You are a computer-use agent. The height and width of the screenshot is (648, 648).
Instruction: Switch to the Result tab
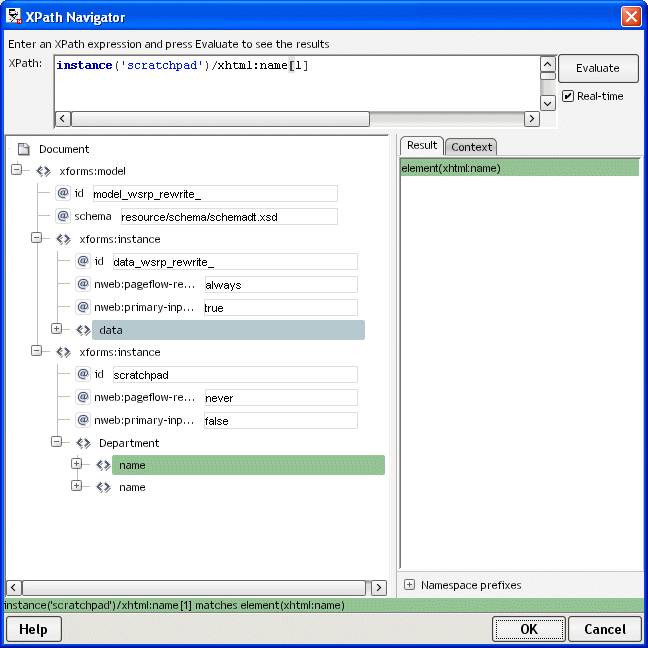click(422, 145)
